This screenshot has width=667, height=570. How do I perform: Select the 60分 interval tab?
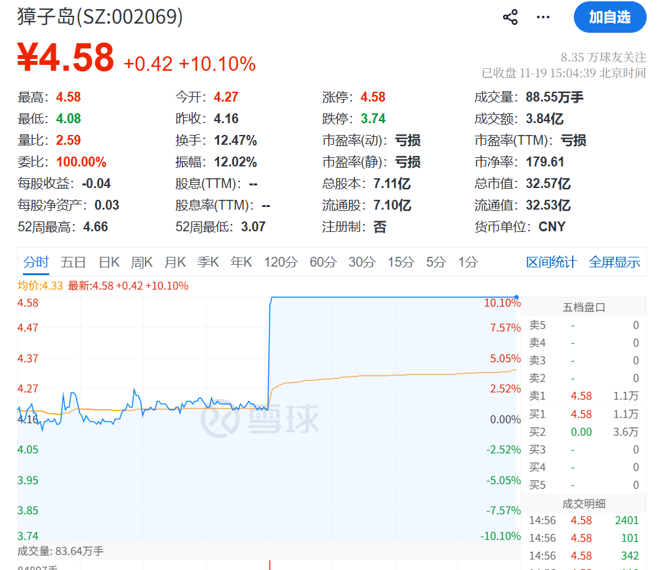pyautogui.click(x=323, y=262)
